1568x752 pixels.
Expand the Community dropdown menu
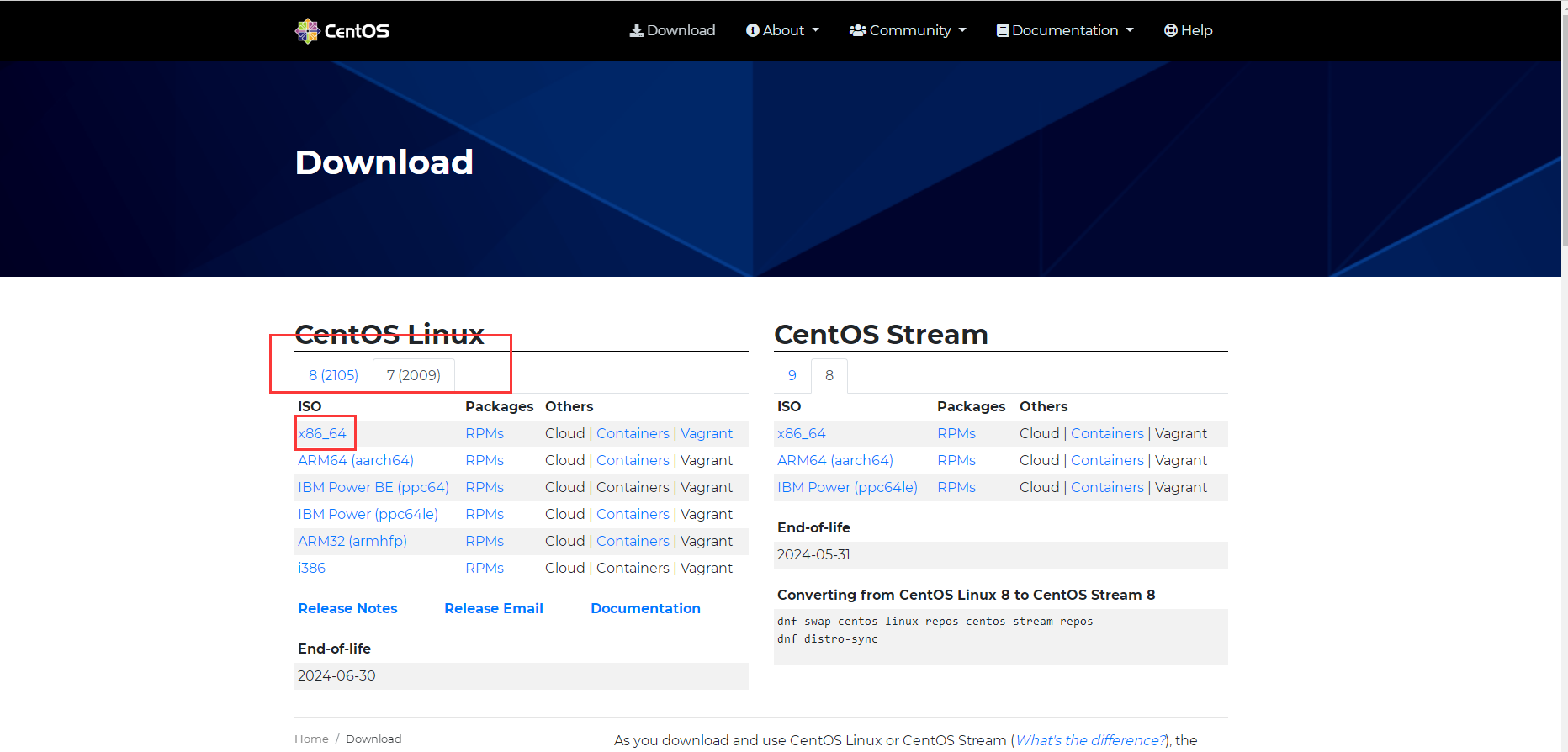(908, 30)
